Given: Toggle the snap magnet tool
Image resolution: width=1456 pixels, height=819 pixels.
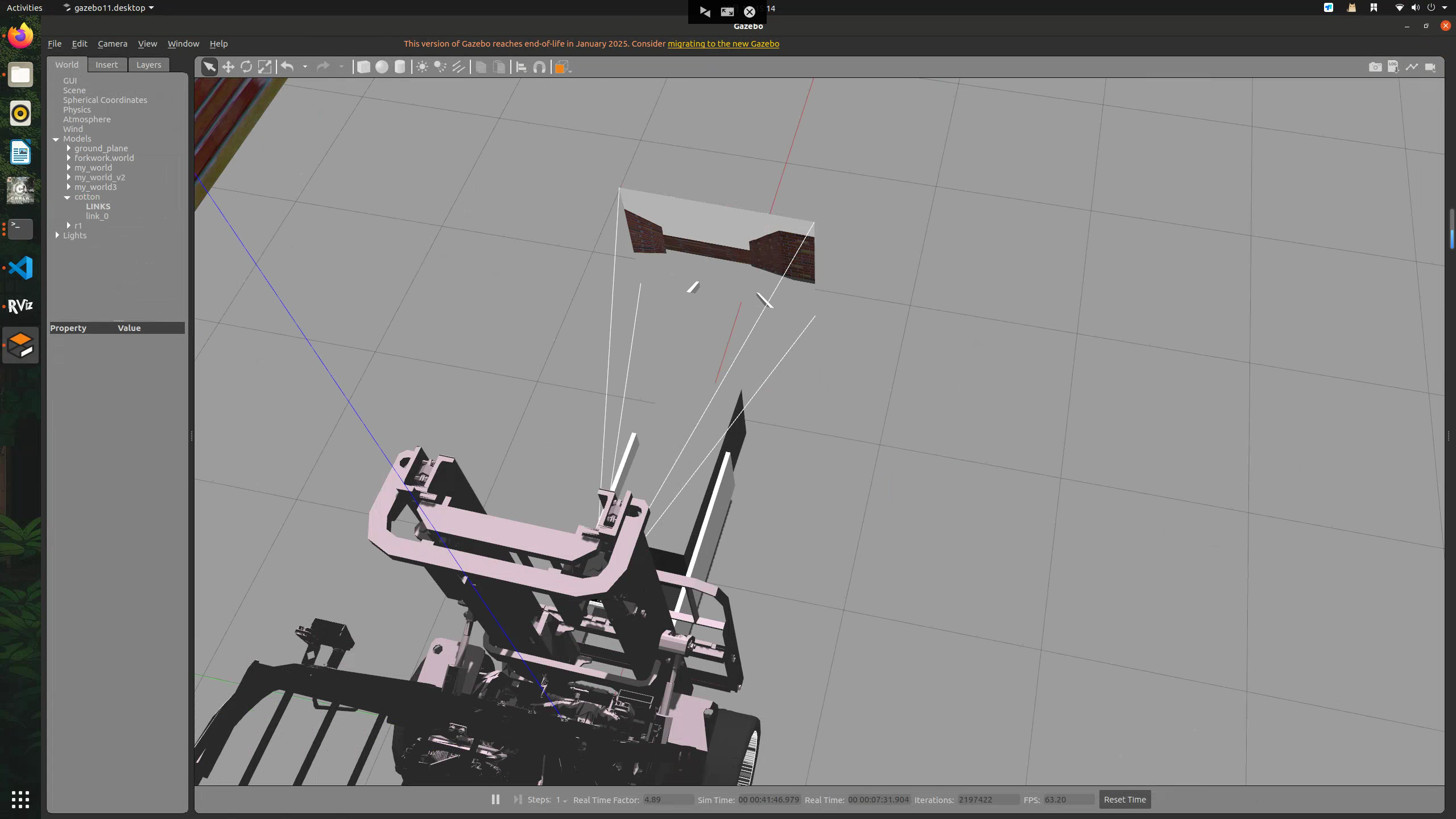Looking at the screenshot, I should (539, 67).
